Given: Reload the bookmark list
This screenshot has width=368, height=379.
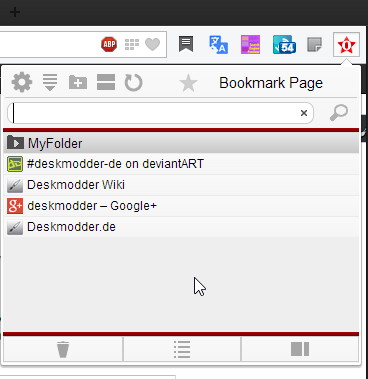Looking at the screenshot, I should [x=134, y=82].
